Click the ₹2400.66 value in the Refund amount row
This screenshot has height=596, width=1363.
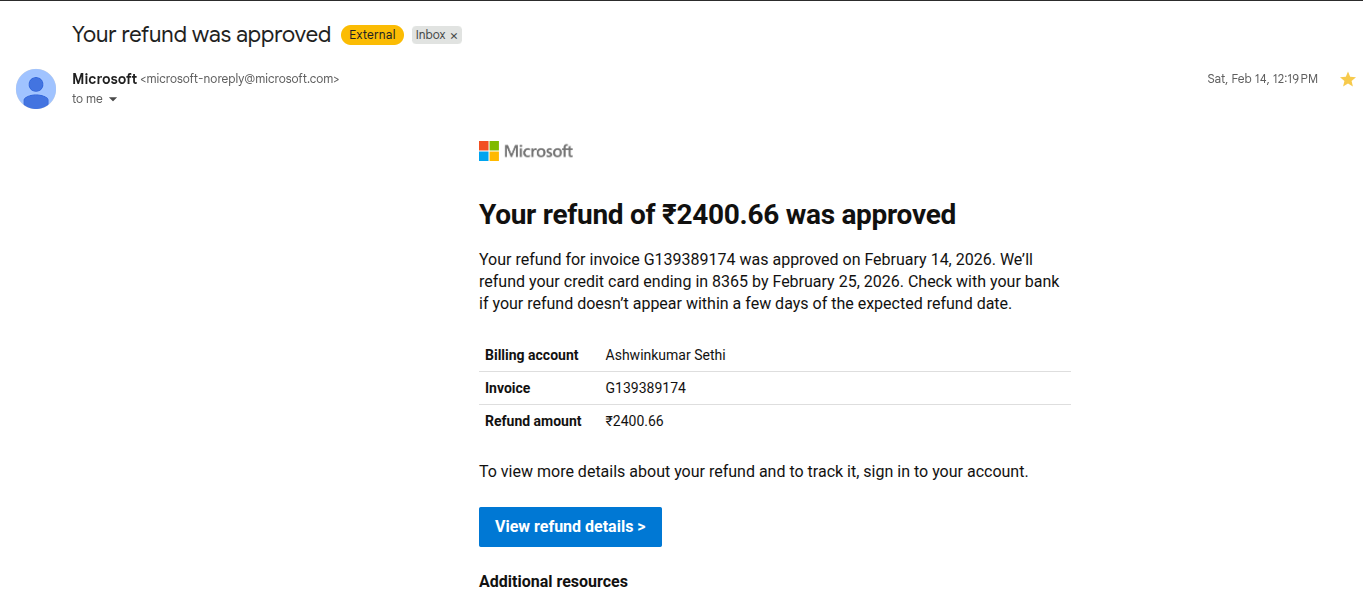634,421
